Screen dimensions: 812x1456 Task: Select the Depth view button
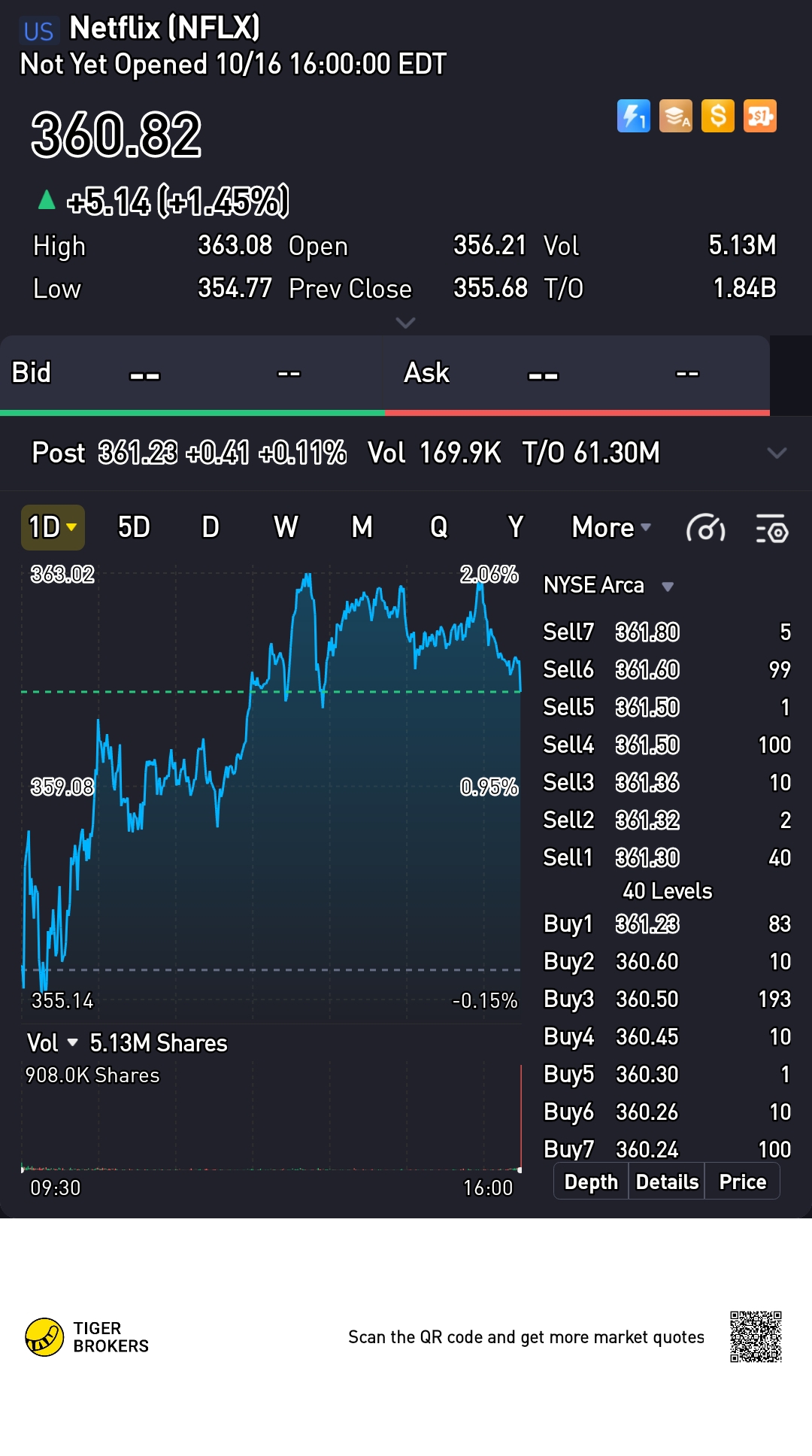click(591, 1181)
